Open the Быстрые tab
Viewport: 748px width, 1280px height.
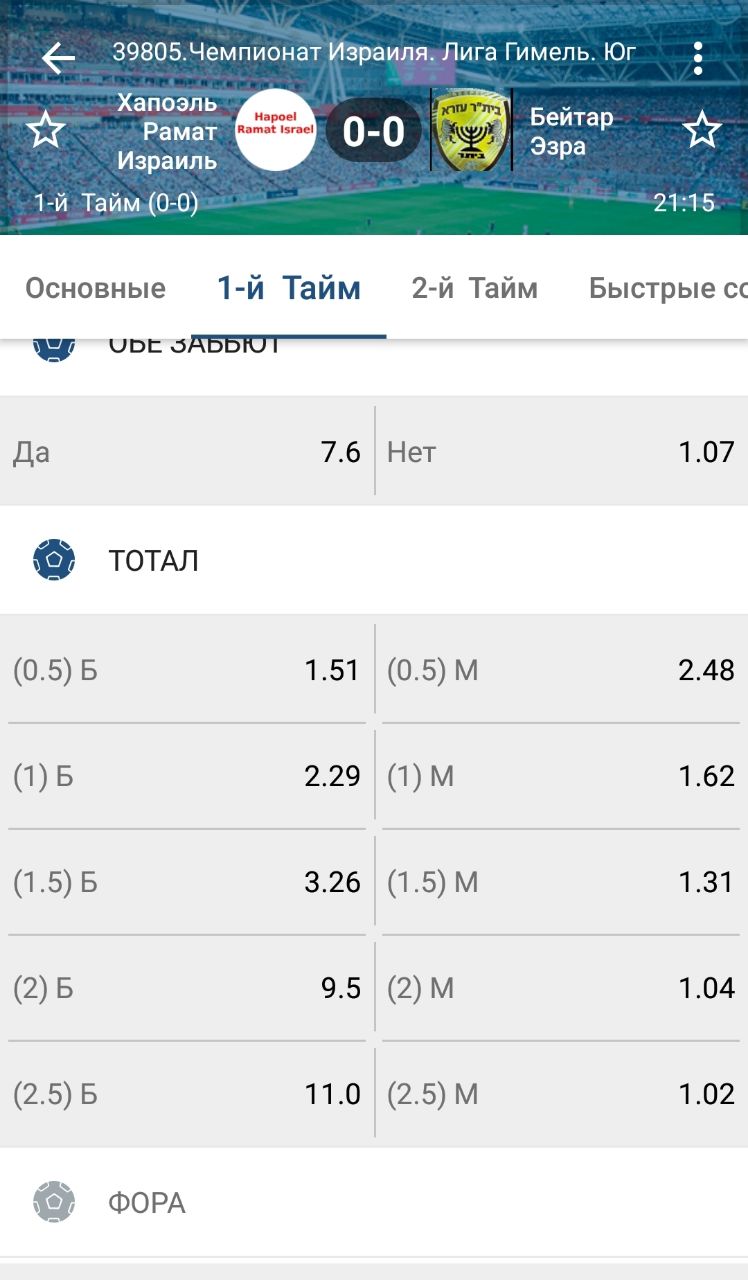click(667, 289)
